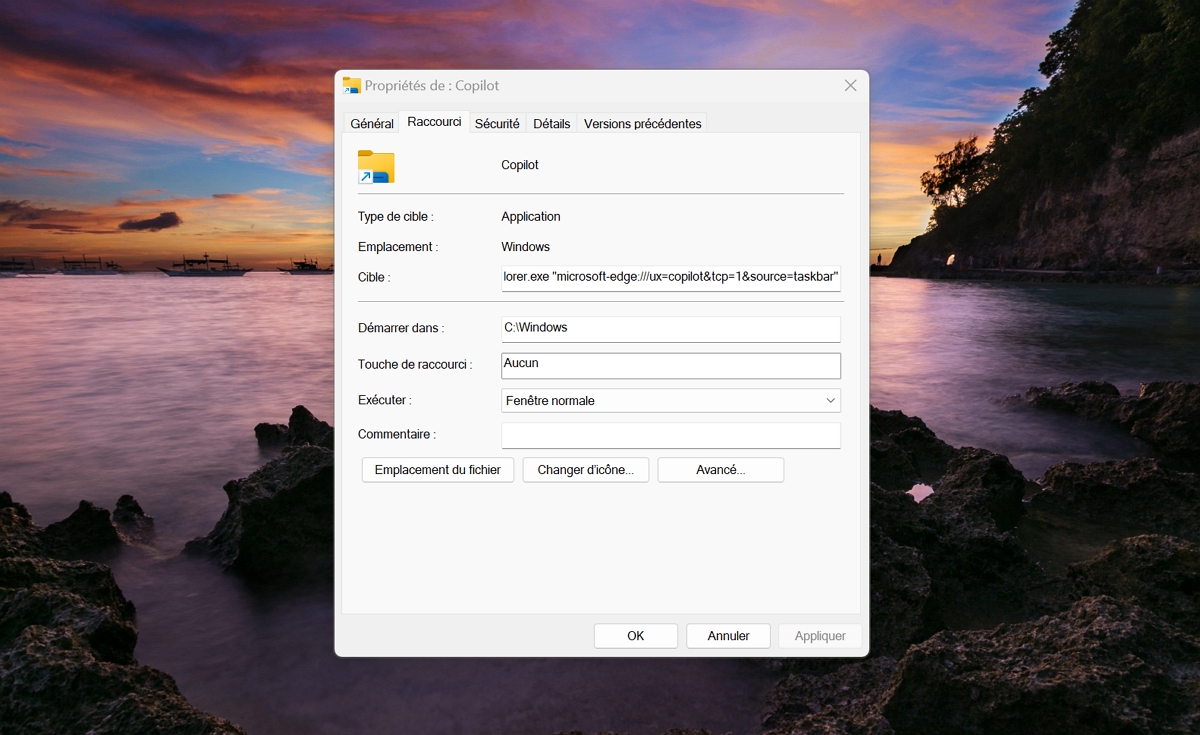The image size is (1200, 735).
Task: Click the Cible label
Action: (x=374, y=277)
